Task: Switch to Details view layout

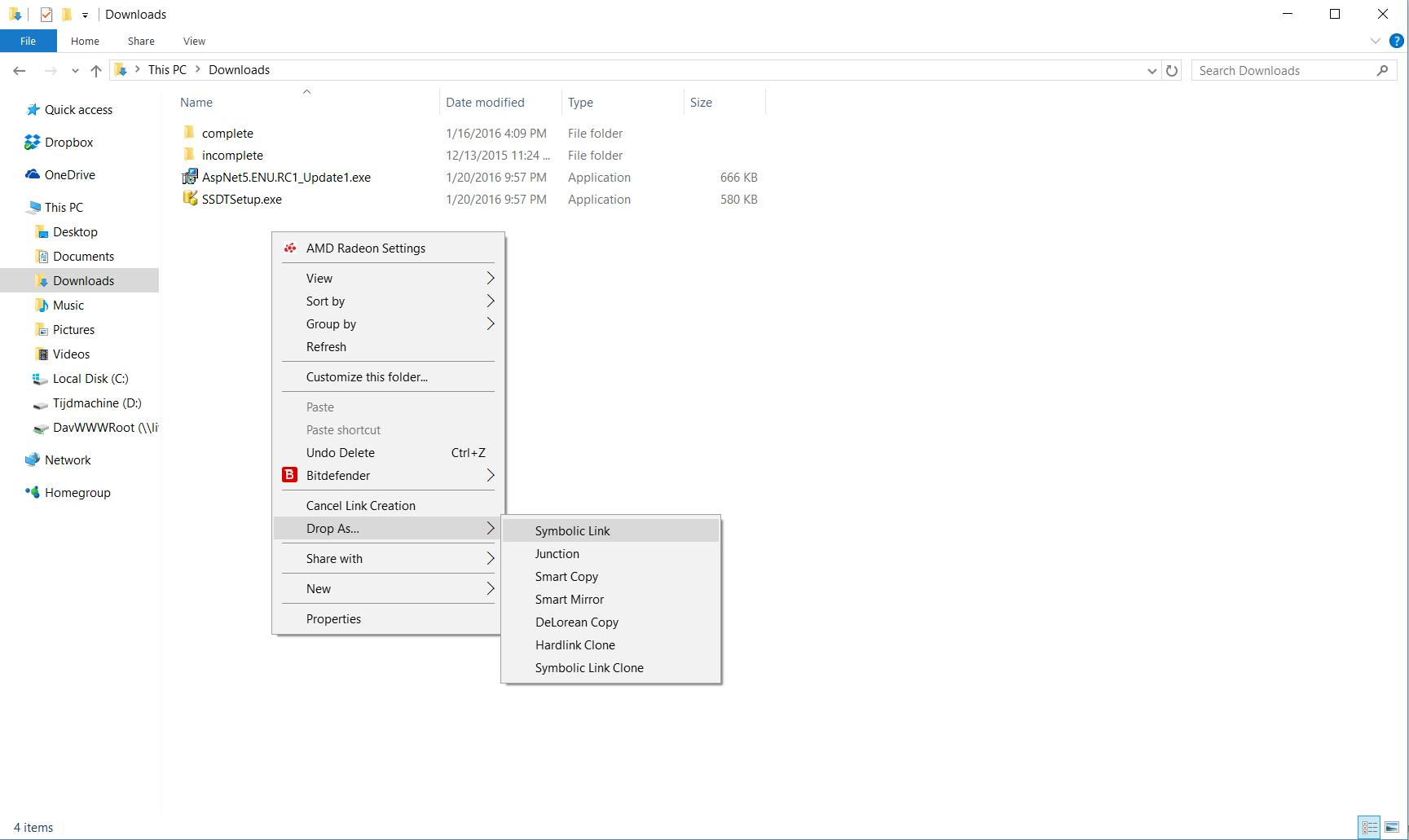Action: pyautogui.click(x=1370, y=827)
